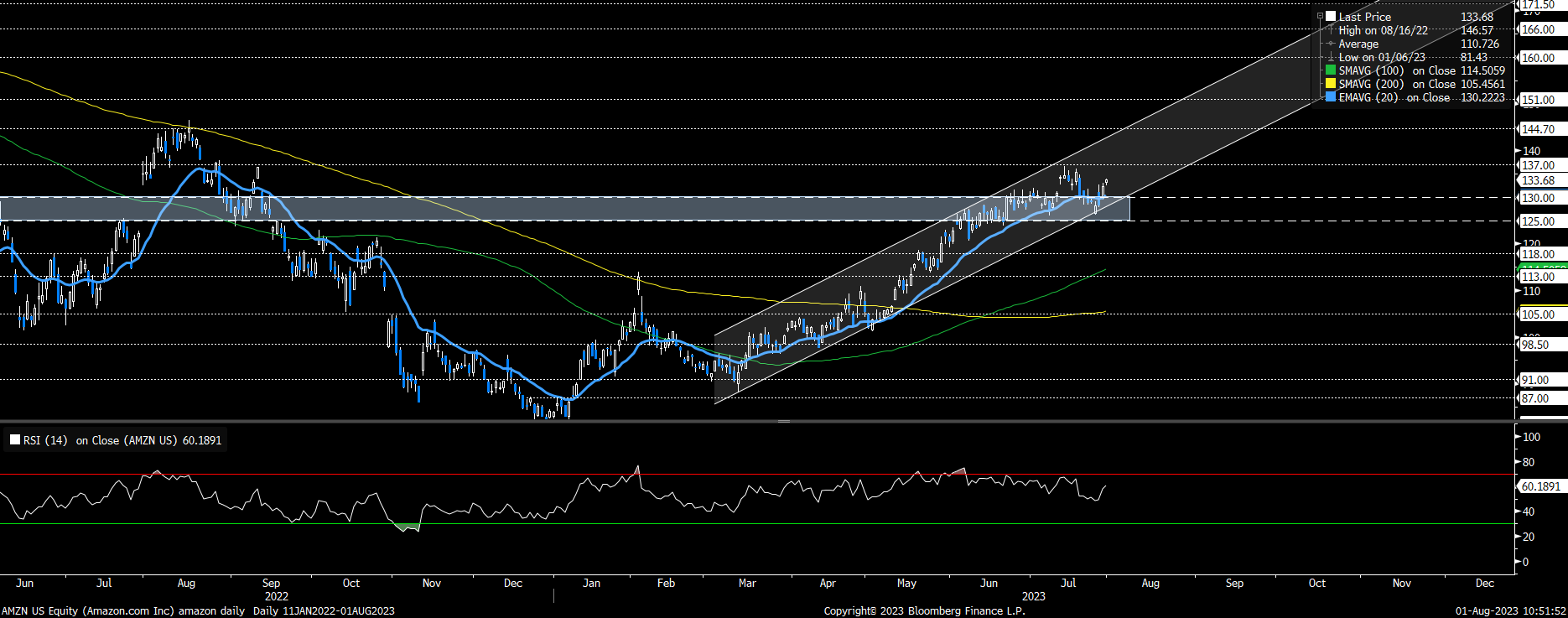Click the 110.726 average value in legend
Screen dimensions: 1568x618
(1480, 44)
